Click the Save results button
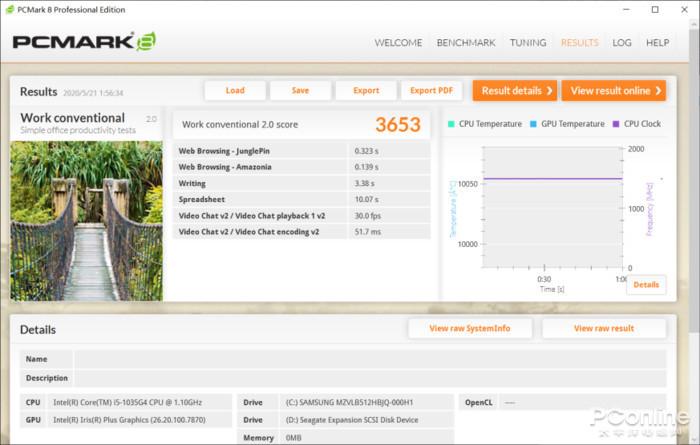Screen dimensions: 700x445 click(300, 91)
